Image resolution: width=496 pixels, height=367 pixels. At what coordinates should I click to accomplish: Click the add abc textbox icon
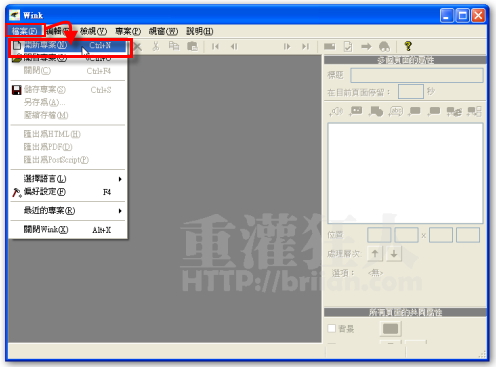point(395,111)
